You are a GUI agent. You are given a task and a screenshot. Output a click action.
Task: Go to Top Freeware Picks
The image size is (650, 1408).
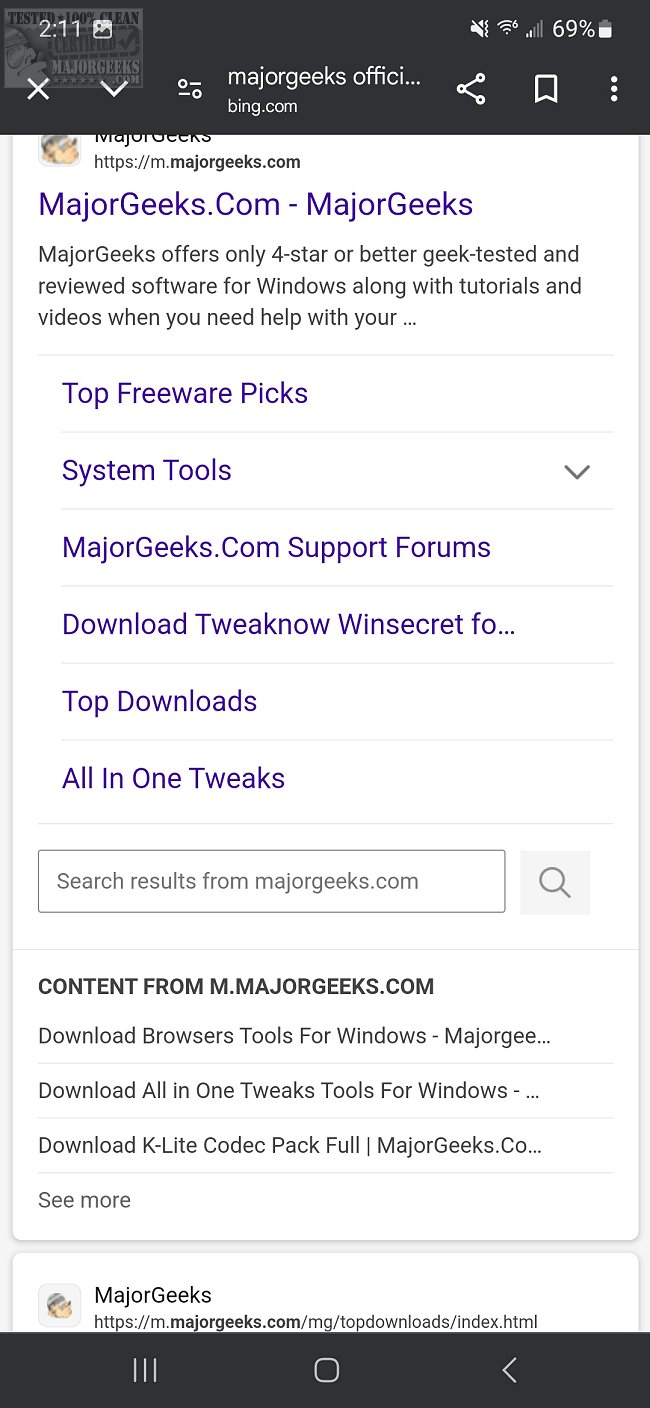(185, 394)
